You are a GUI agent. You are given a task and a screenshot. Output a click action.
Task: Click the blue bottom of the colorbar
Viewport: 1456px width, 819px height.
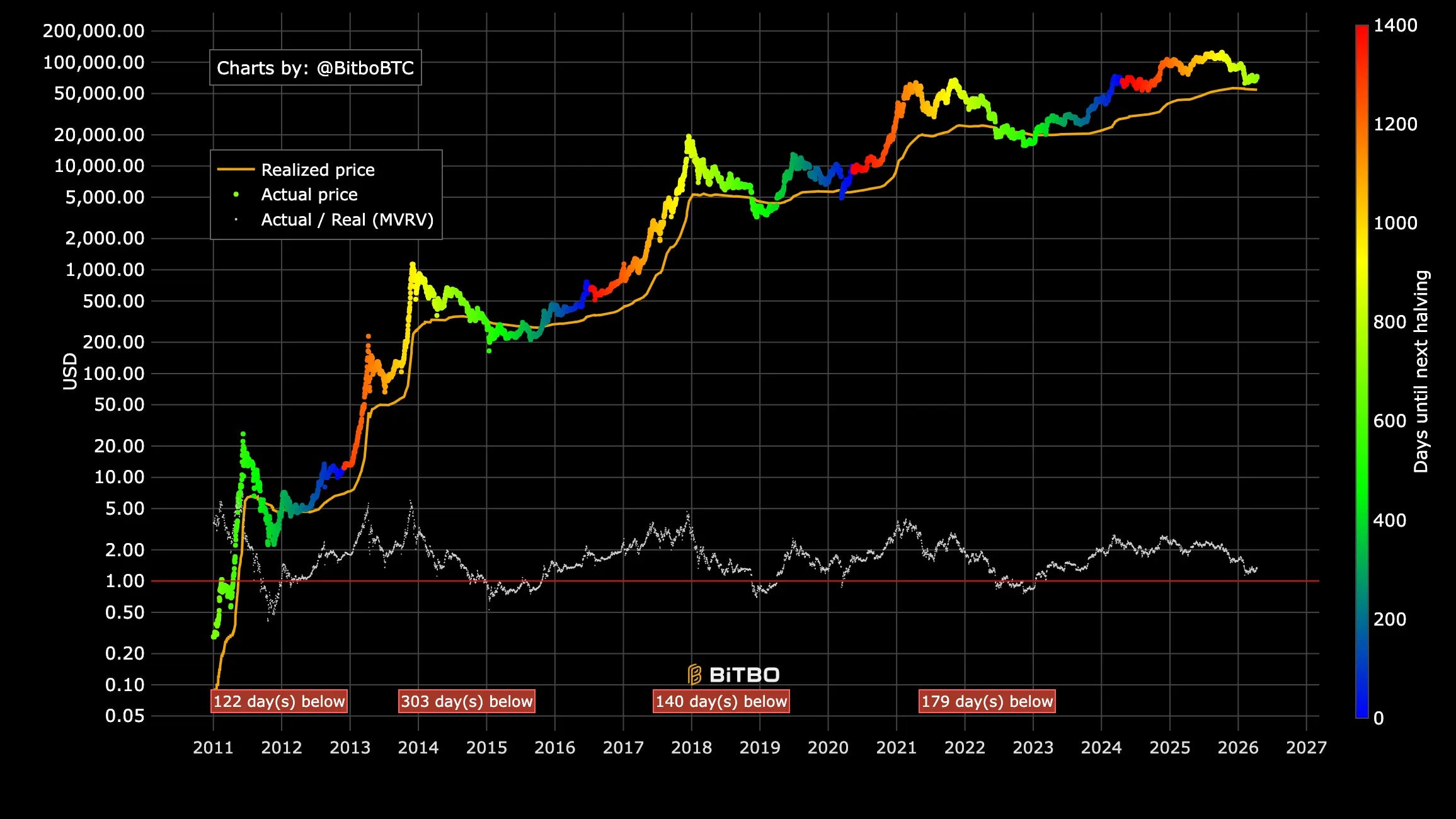click(1361, 711)
